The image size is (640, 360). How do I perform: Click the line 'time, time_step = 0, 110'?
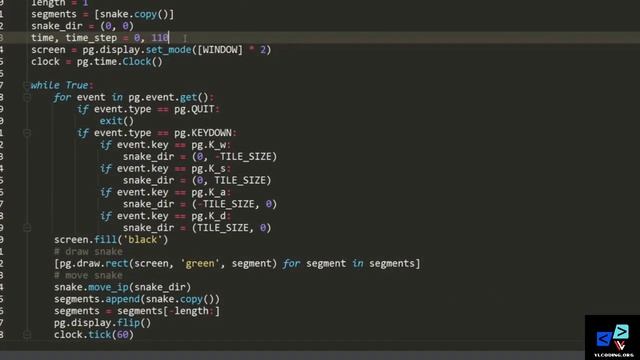[100, 38]
